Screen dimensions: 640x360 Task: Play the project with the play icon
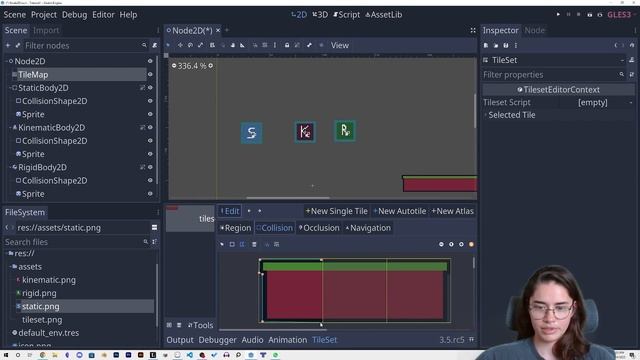(x=558, y=15)
